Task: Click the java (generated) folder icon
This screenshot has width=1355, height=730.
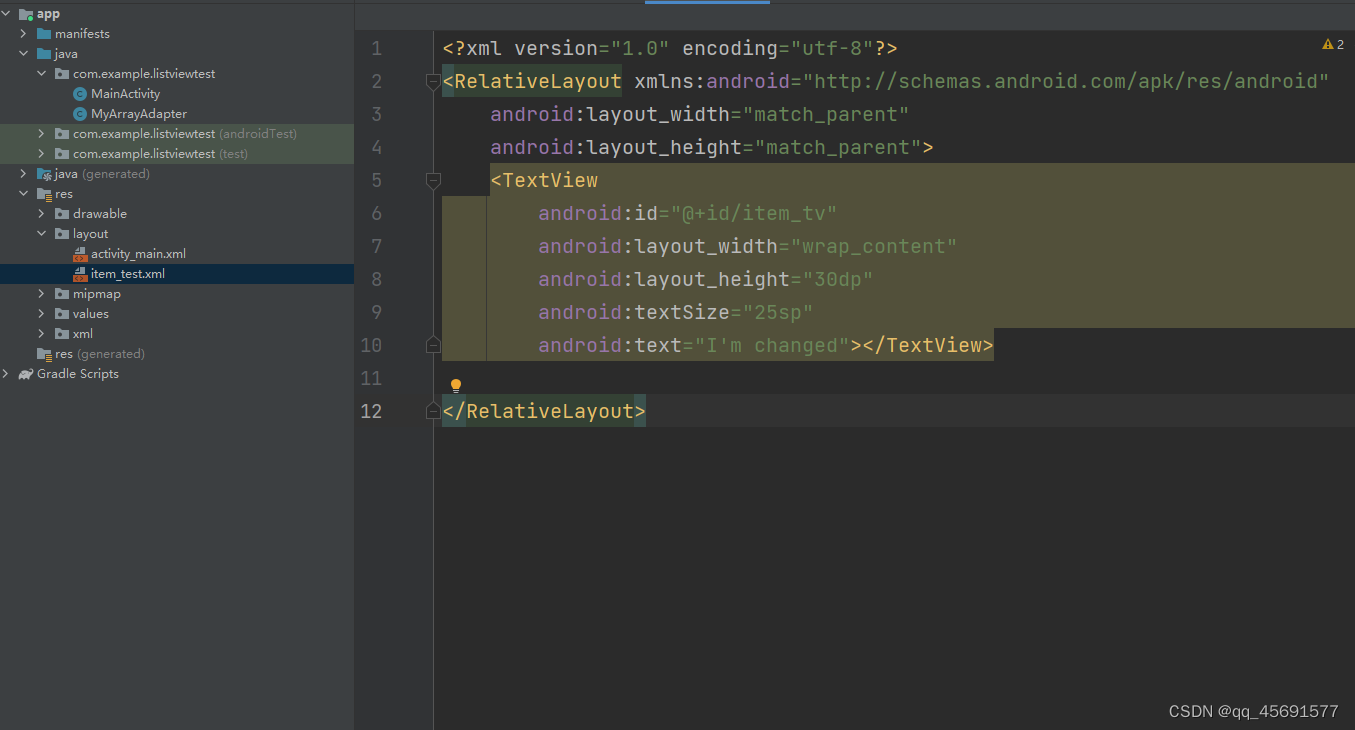Action: pyautogui.click(x=44, y=174)
